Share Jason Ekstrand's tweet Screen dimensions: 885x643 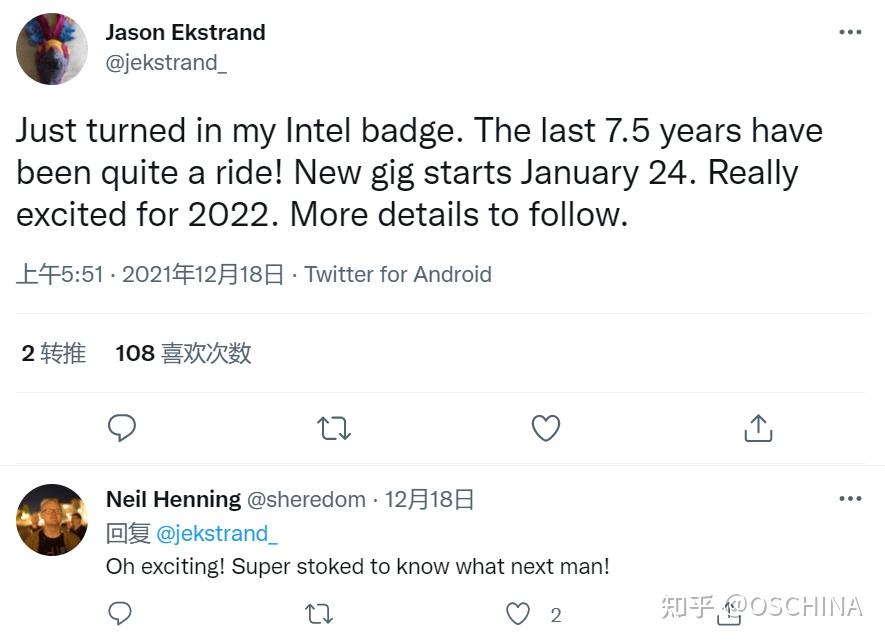click(758, 428)
